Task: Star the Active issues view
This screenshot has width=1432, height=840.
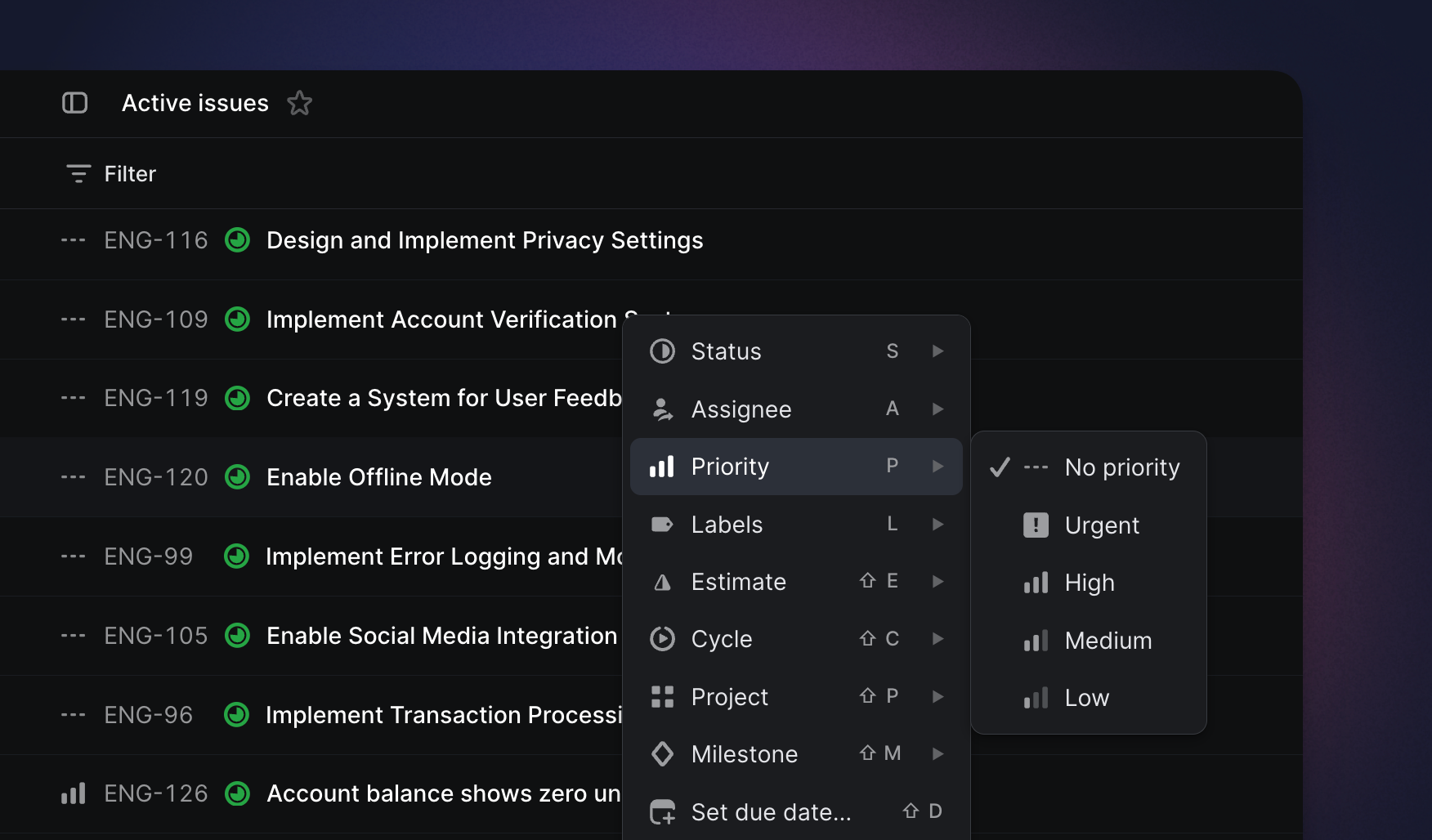Action: [300, 103]
